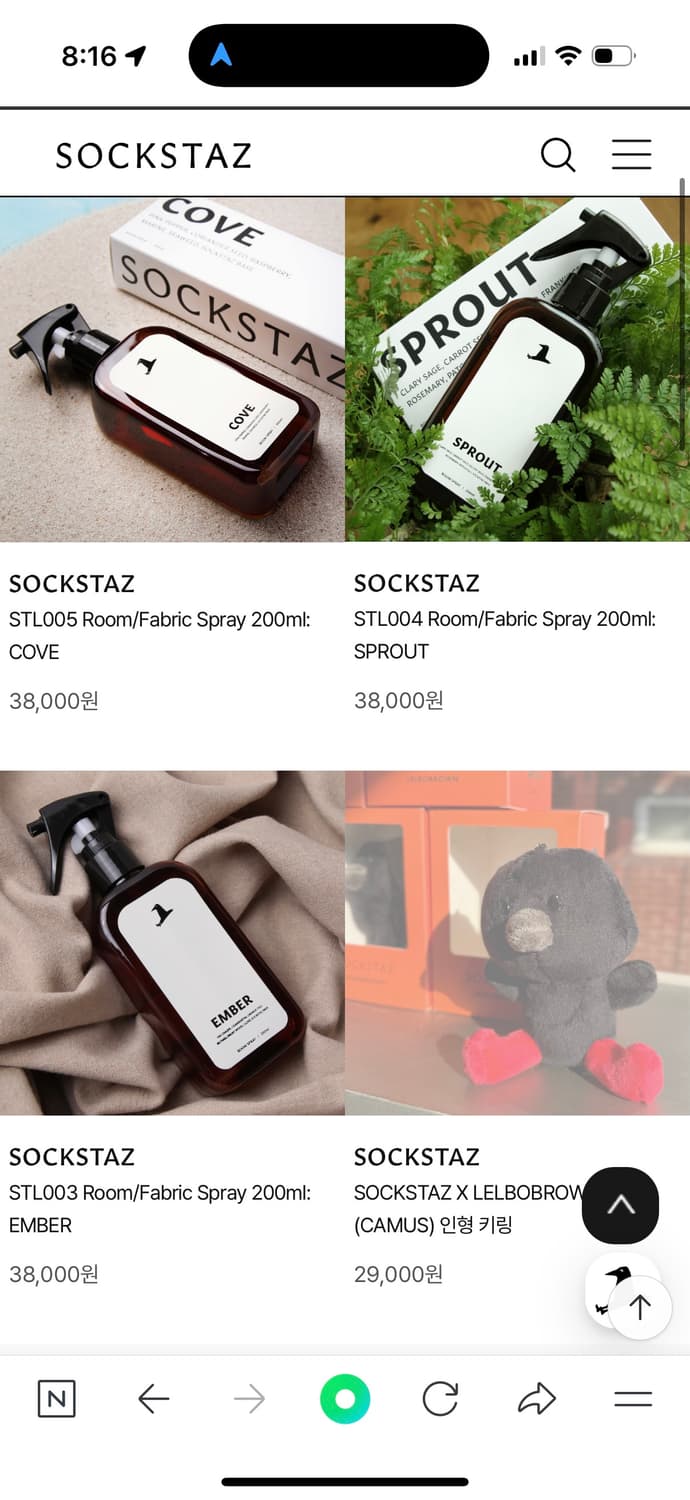Tap the white arrow-up scroll-to-top button

pyautogui.click(x=640, y=1307)
